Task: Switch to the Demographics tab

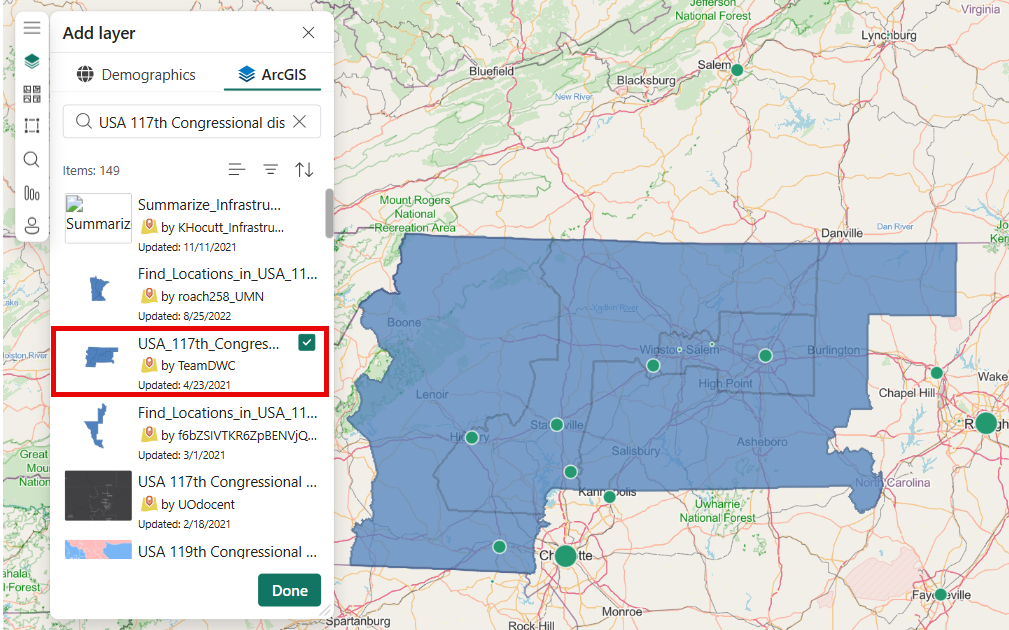Action: point(135,74)
